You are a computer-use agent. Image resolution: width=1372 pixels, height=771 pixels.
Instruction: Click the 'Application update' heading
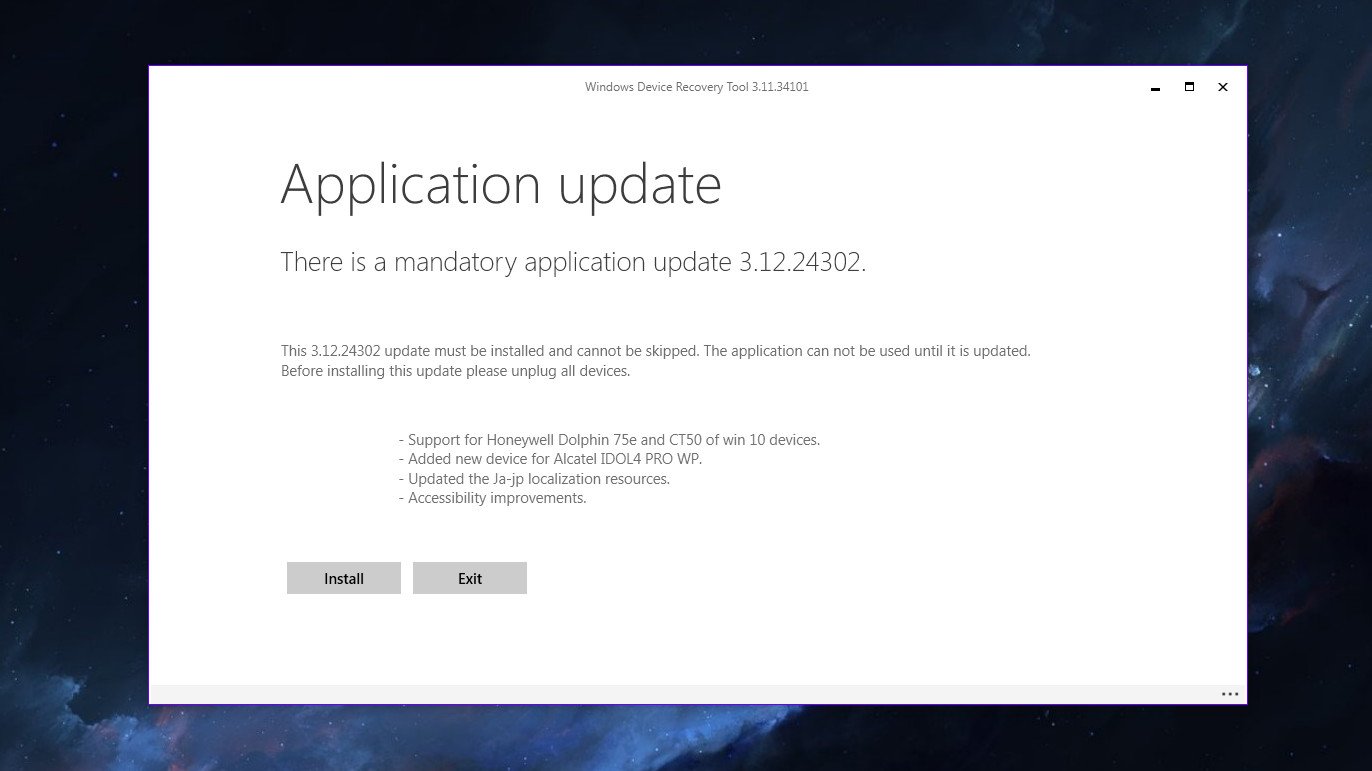click(x=501, y=185)
